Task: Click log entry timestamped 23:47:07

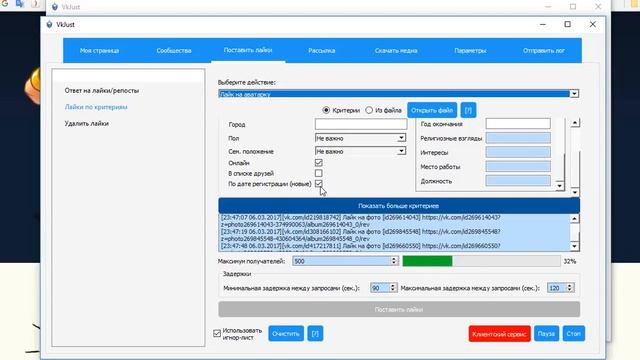Action: (x=360, y=221)
